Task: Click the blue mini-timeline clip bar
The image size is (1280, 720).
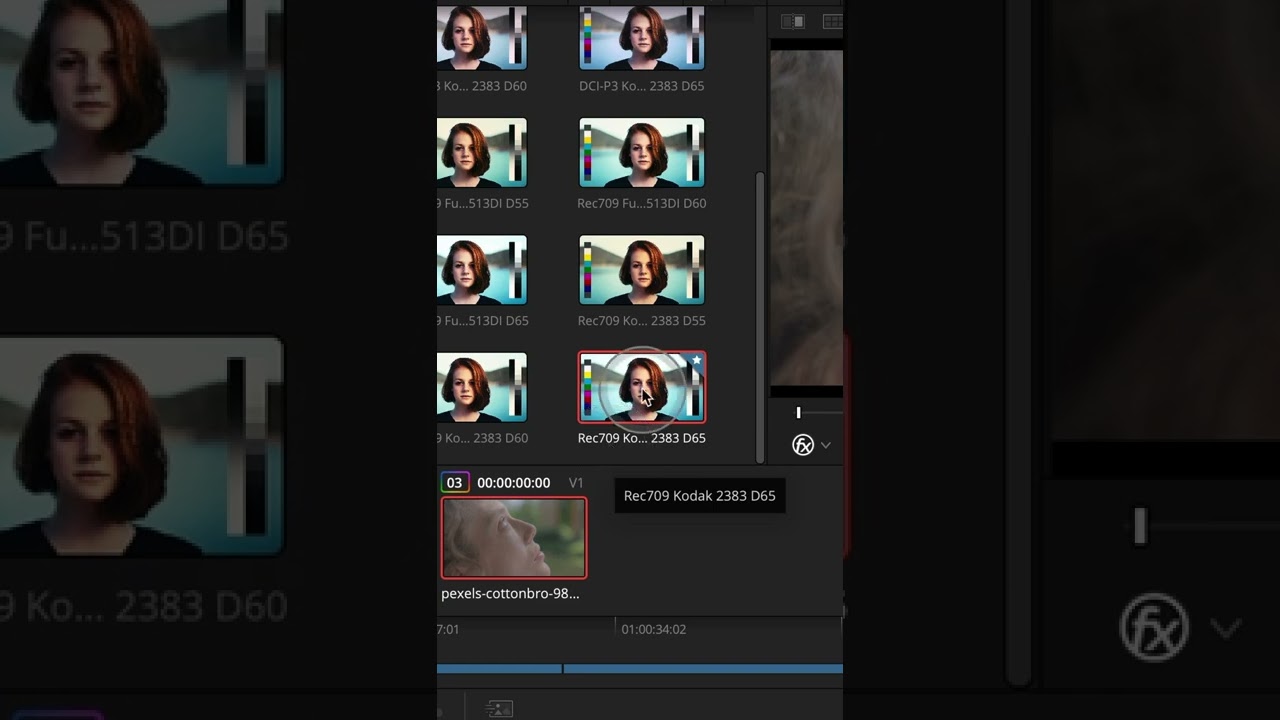Action: tap(703, 668)
